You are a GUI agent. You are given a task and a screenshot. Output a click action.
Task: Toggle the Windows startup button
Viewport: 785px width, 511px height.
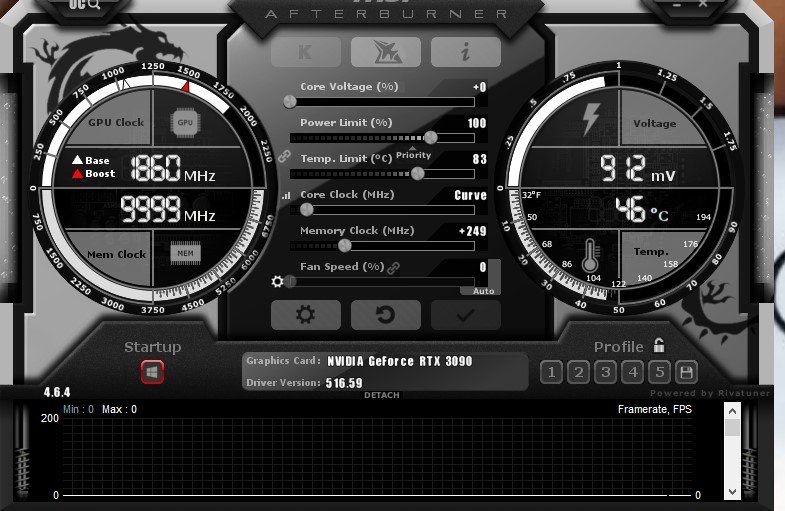click(x=152, y=372)
